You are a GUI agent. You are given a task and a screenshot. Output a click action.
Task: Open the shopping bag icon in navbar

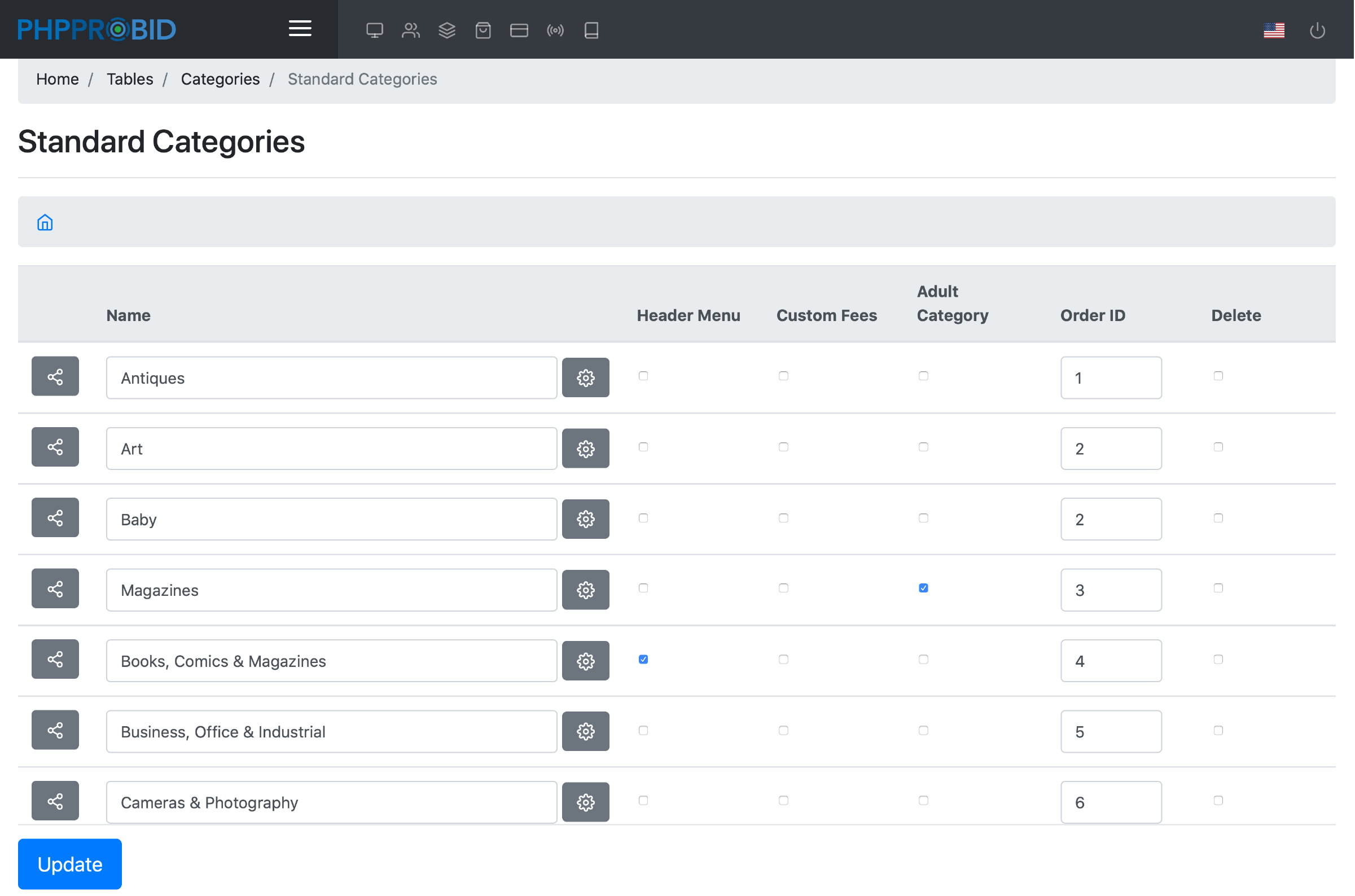pos(483,30)
